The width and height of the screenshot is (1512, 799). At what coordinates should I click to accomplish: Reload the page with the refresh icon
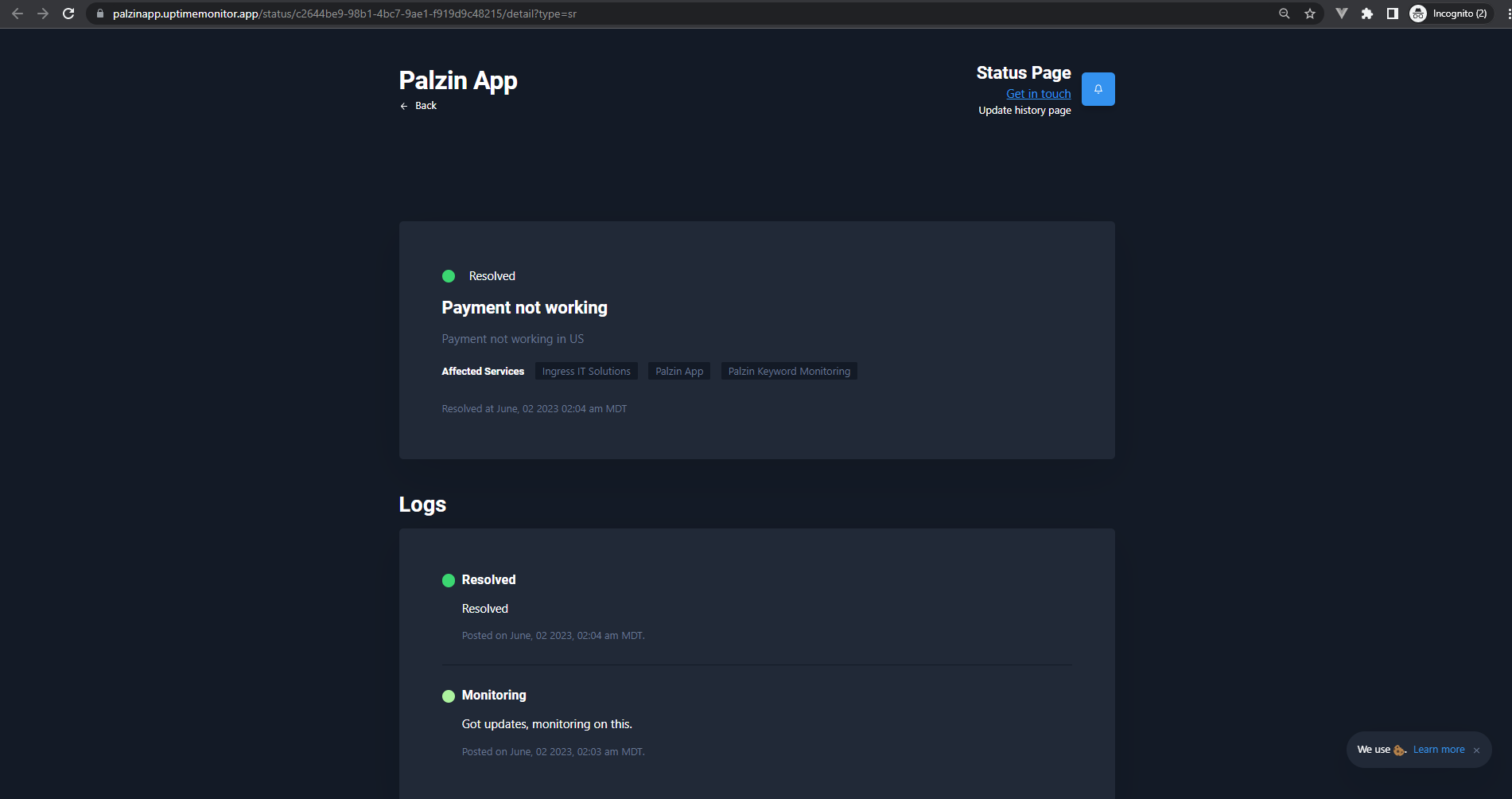(x=68, y=14)
